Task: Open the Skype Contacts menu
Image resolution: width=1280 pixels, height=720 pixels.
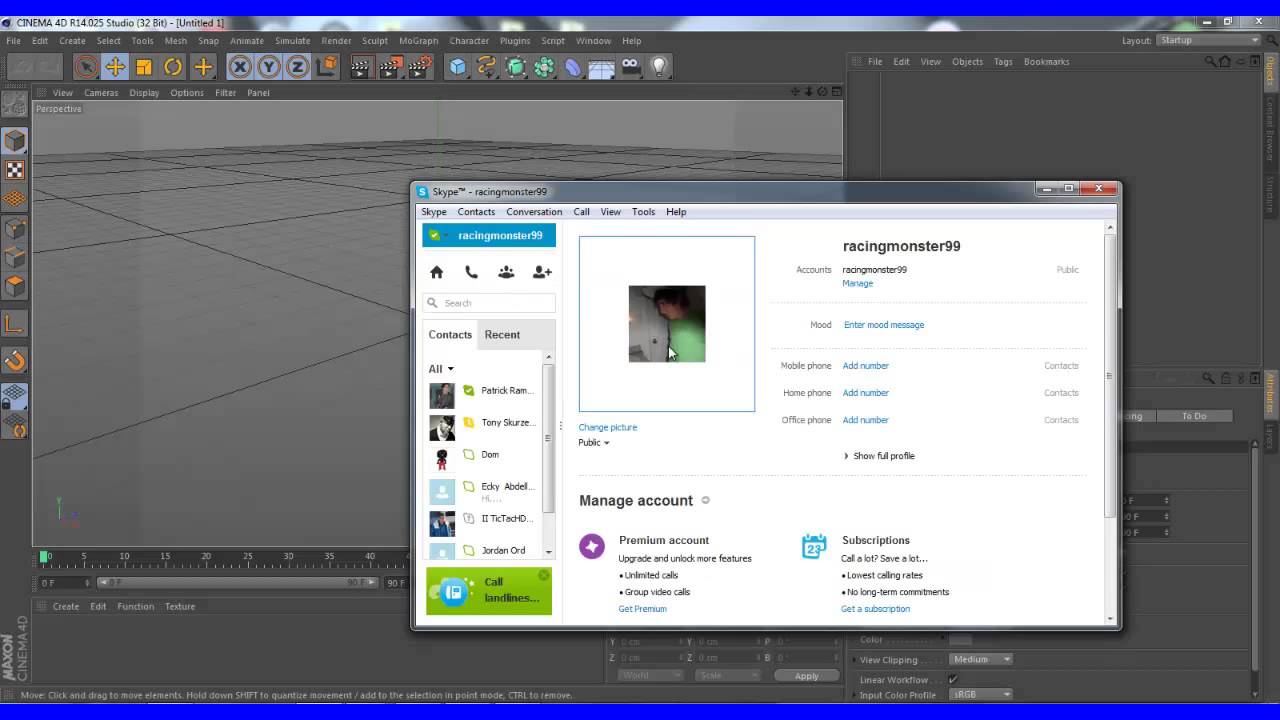Action: point(476,212)
